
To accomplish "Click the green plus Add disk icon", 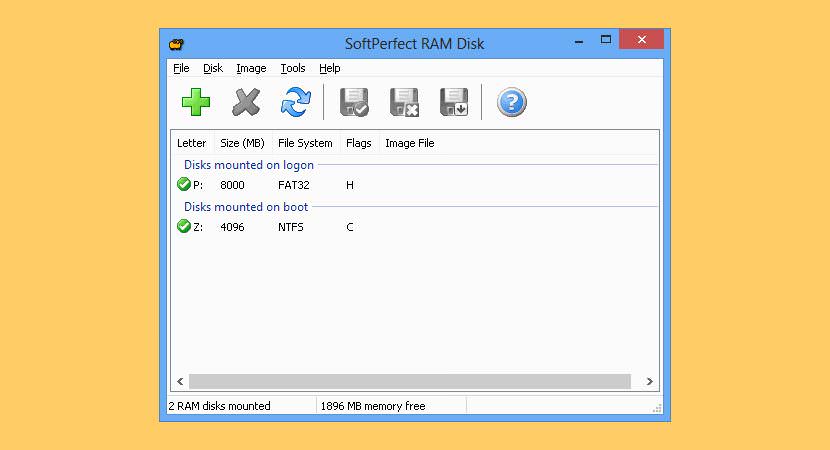I will (196, 102).
